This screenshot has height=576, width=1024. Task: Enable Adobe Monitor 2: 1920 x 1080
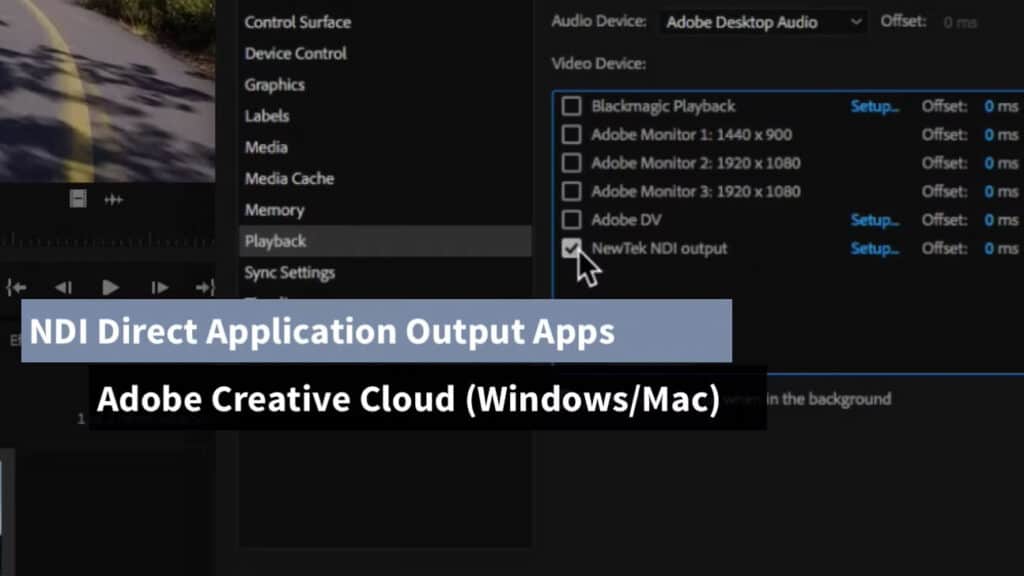[x=571, y=163]
